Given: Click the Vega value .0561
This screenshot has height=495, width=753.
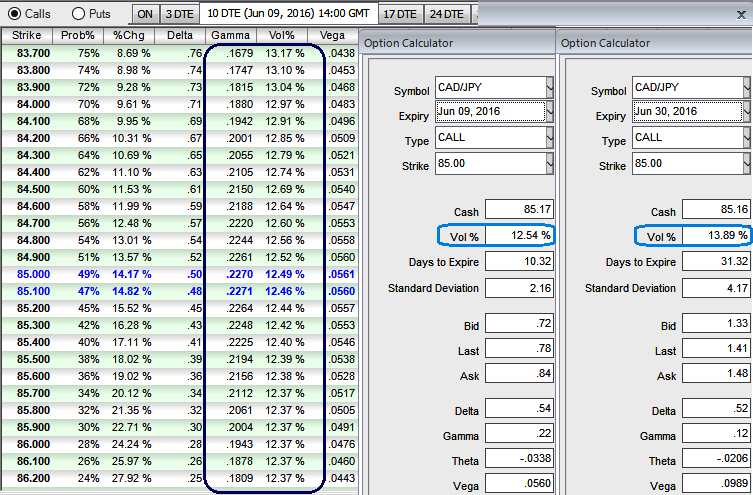Looking at the screenshot, I should click(342, 274).
